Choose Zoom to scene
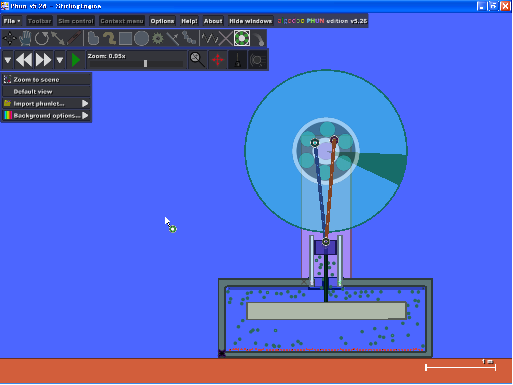513x385 pixels. click(46, 80)
